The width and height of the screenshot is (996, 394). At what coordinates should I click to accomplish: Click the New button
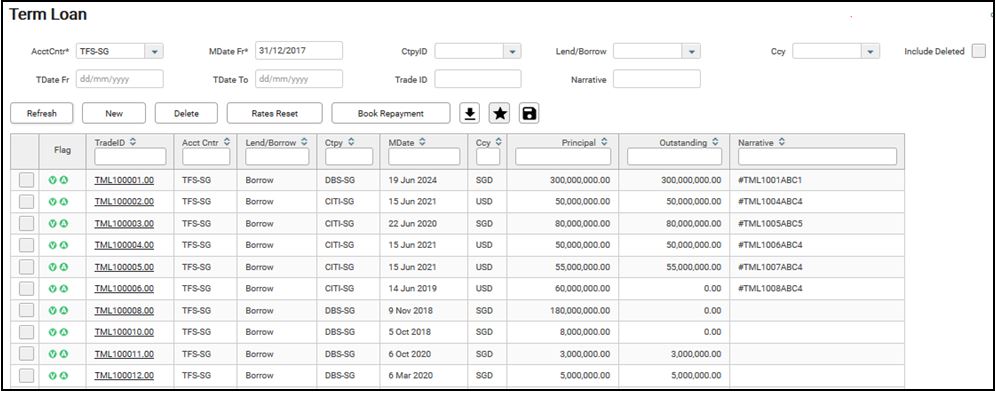(x=114, y=114)
